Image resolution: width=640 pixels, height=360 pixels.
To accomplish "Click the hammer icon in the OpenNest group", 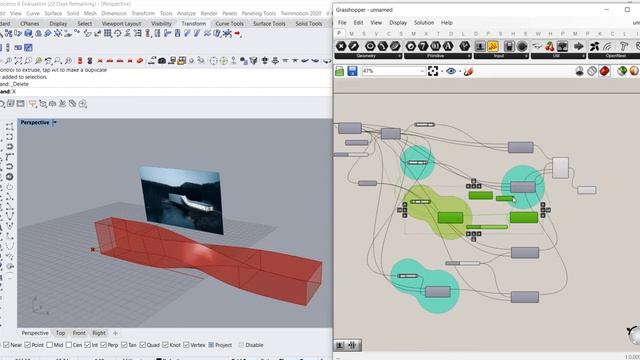I will tap(623, 47).
